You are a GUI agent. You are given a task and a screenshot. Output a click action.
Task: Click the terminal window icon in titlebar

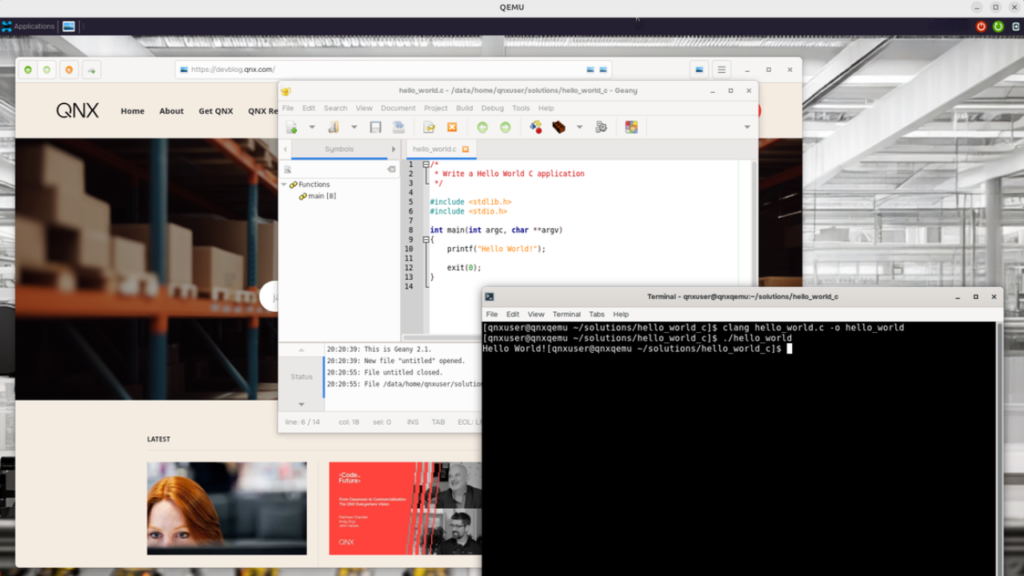(x=490, y=297)
